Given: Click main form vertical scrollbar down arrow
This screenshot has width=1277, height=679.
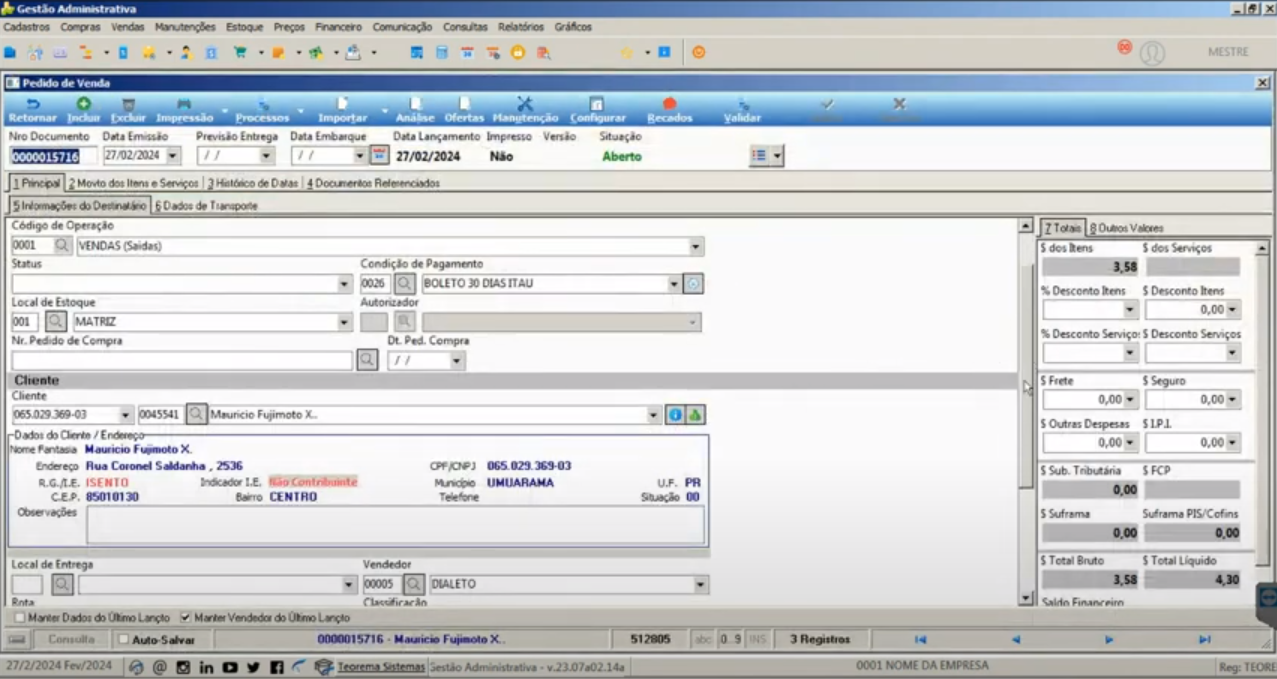Looking at the screenshot, I should click(1025, 599).
